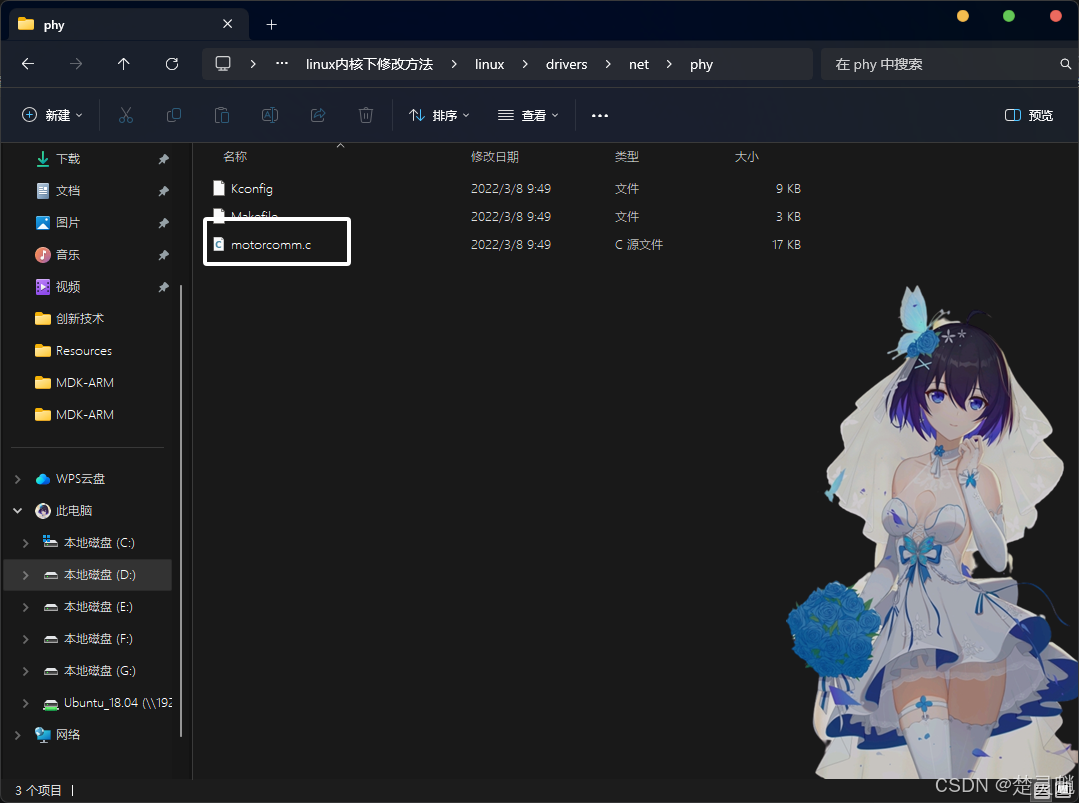Screen dimensions: 1079x803
Task: Open Documents in quick access
Action: [x=68, y=191]
